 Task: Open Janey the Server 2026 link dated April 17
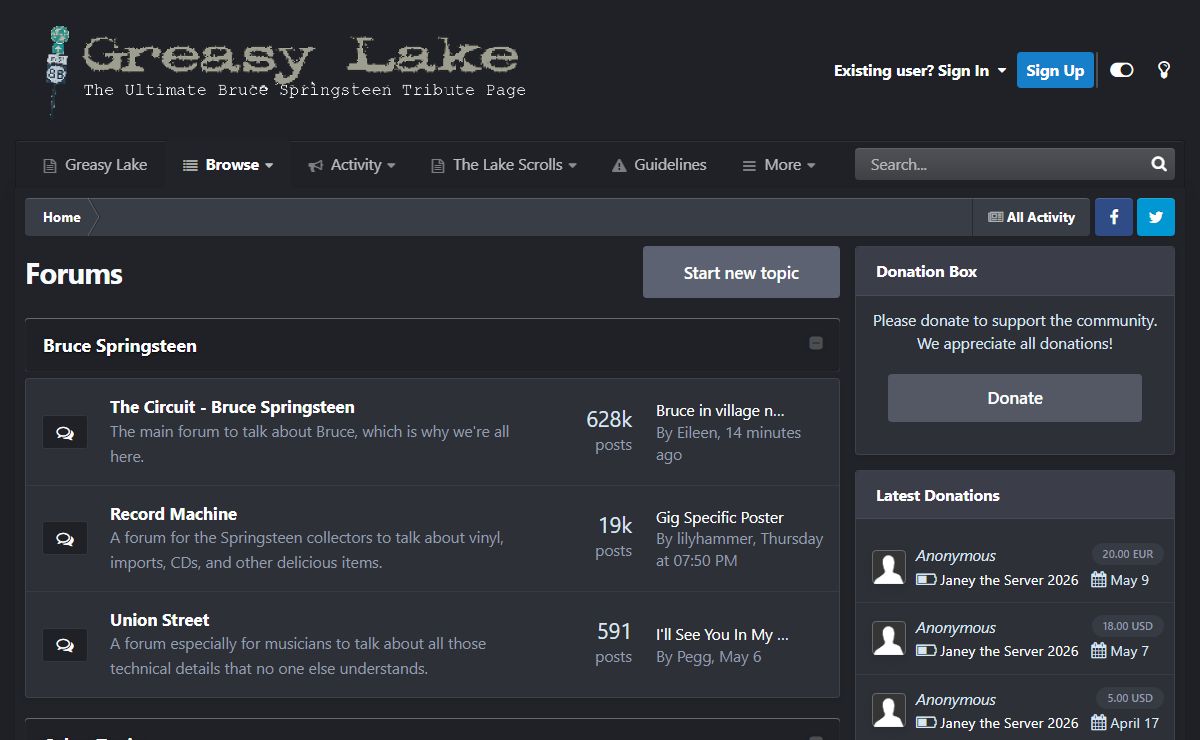coord(1009,723)
